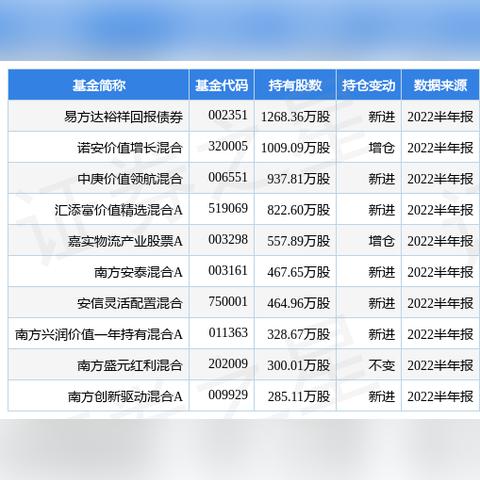
Task: Click shares value 937.81万股
Action: (298, 179)
